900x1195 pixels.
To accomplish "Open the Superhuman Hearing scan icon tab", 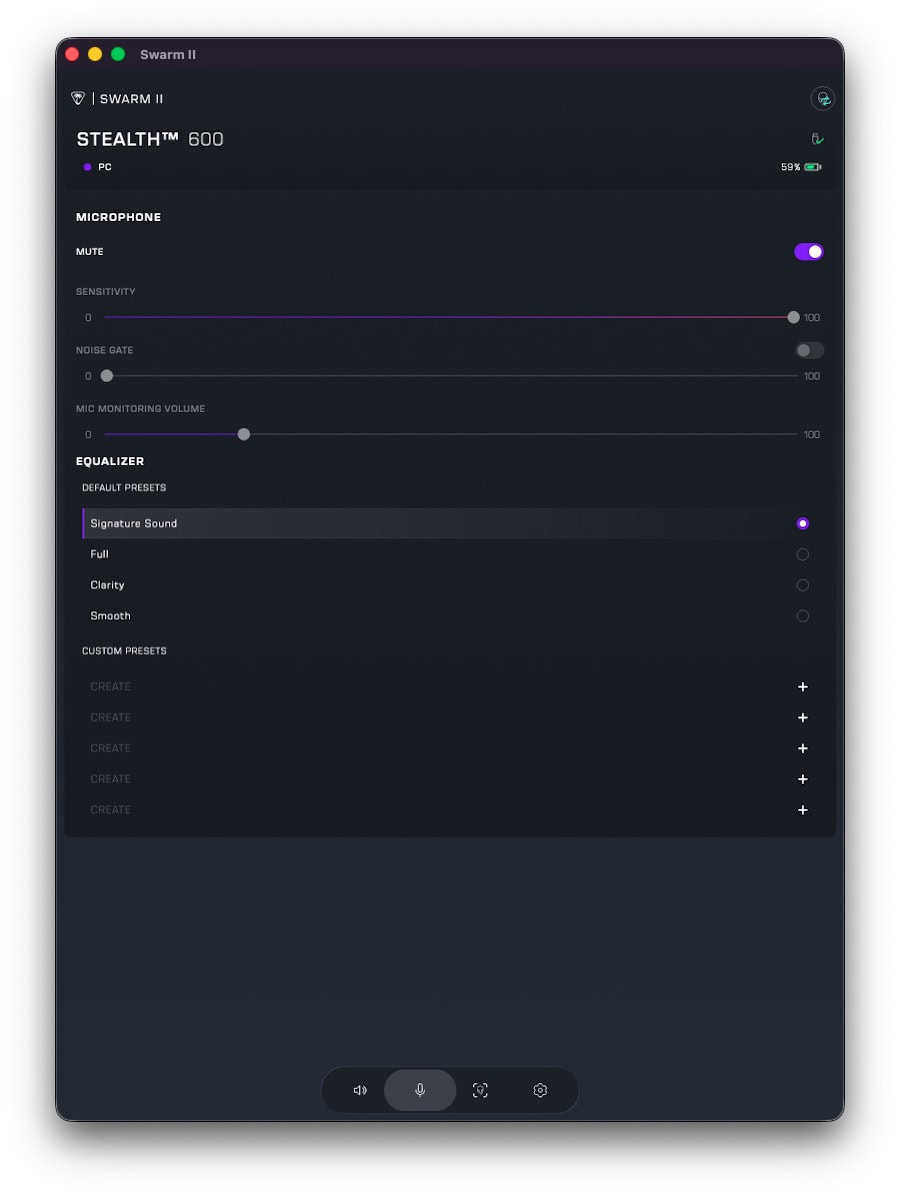I will [x=480, y=1090].
